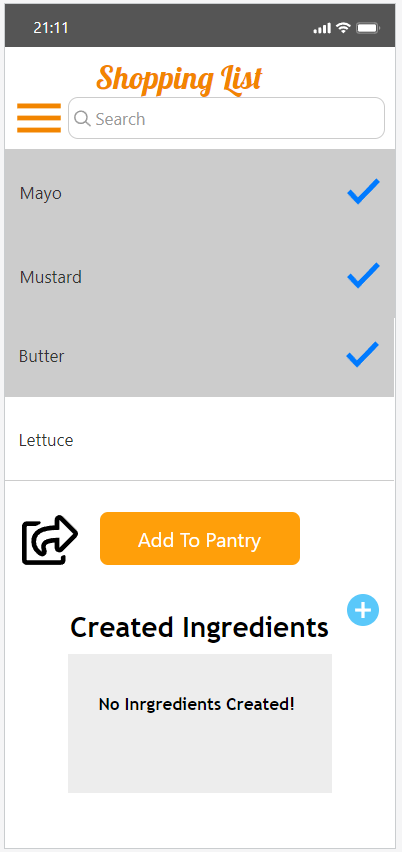Click the cellular signal bars icon

tap(322, 28)
